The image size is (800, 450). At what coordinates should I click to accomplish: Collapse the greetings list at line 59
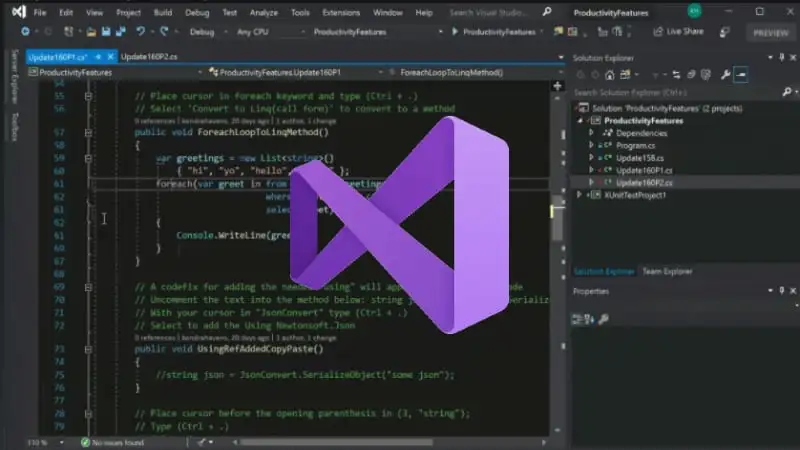pos(88,158)
